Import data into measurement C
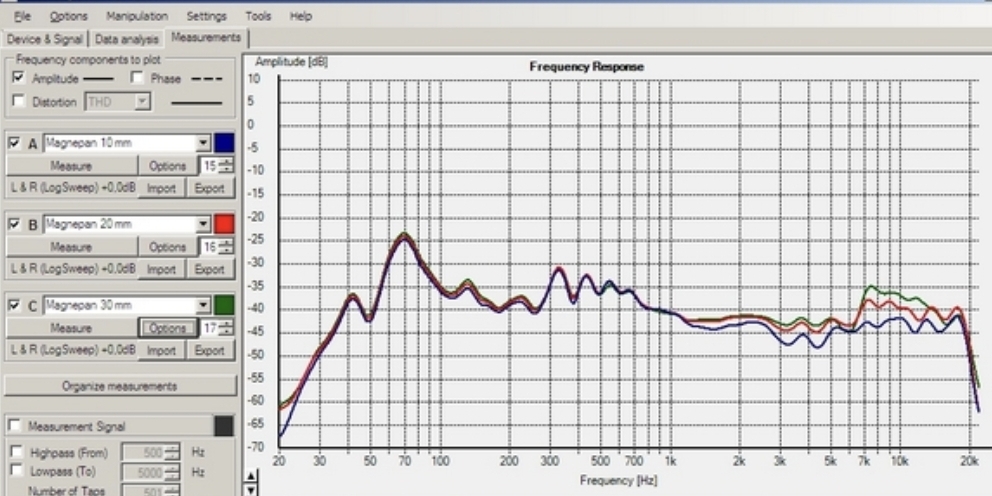Viewport: 992px width, 496px height. point(161,350)
